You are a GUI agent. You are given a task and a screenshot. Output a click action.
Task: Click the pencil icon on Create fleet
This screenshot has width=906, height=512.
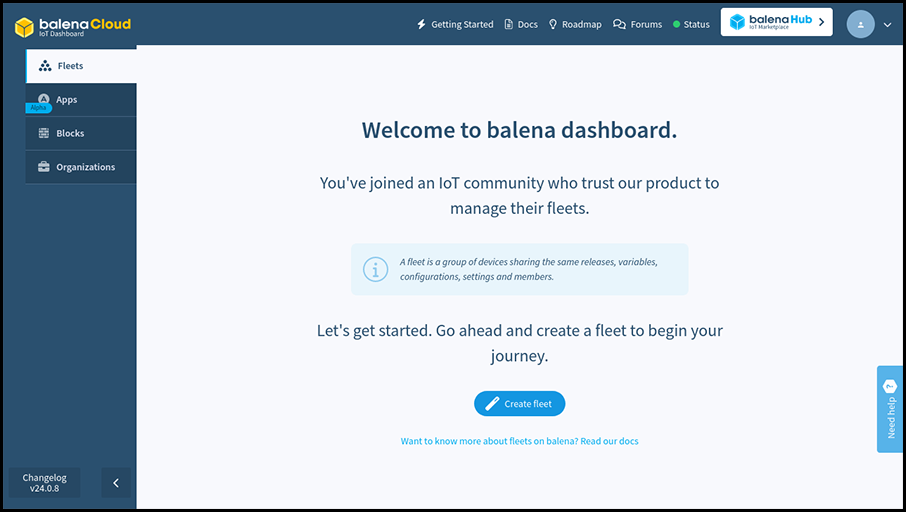point(492,403)
